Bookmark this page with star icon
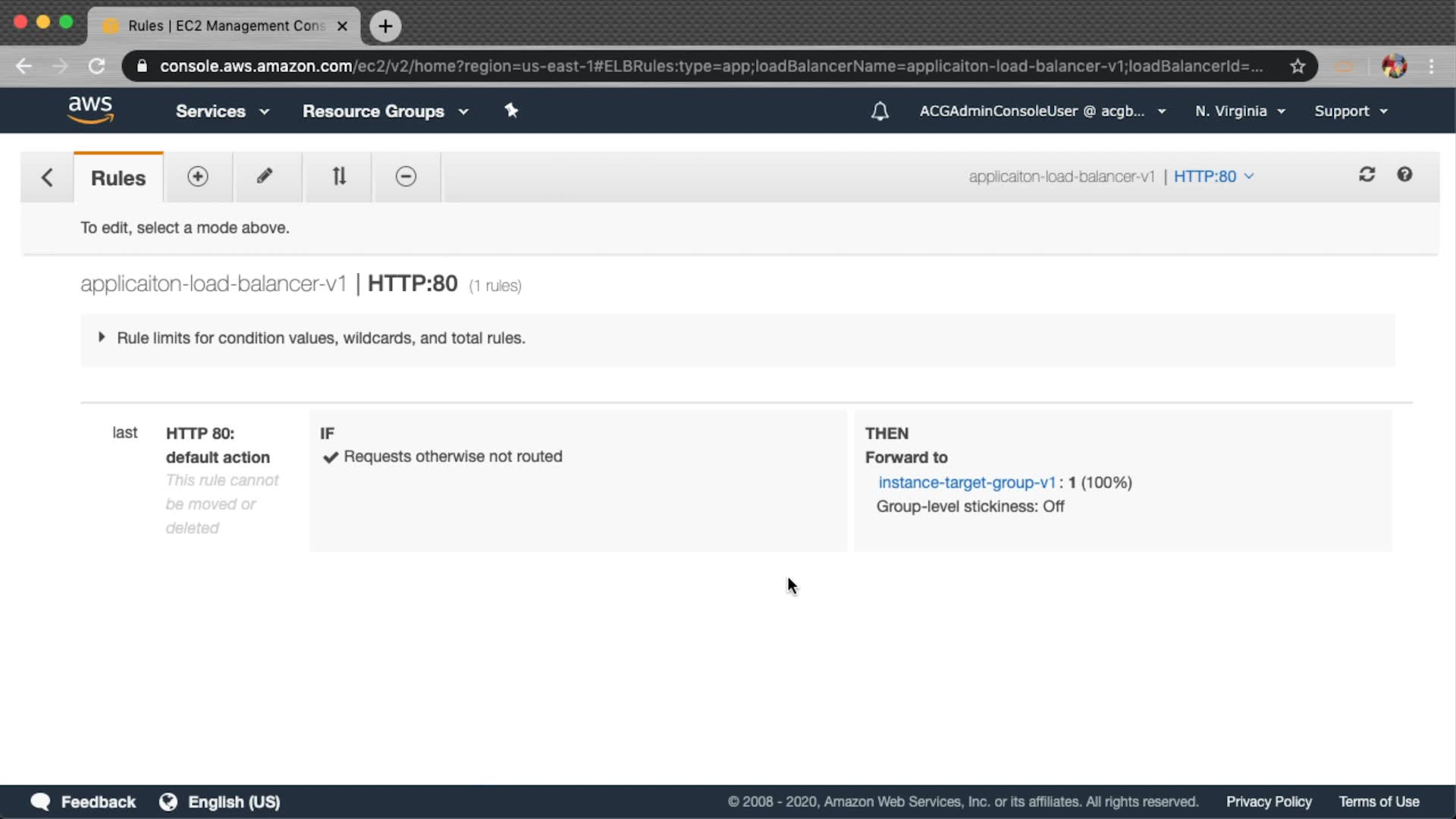Image resolution: width=1456 pixels, height=819 pixels. click(1298, 67)
